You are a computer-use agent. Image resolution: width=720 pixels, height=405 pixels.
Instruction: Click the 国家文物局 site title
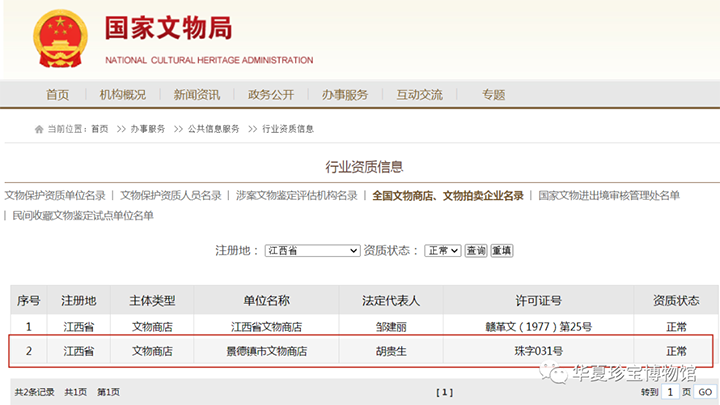[169, 28]
